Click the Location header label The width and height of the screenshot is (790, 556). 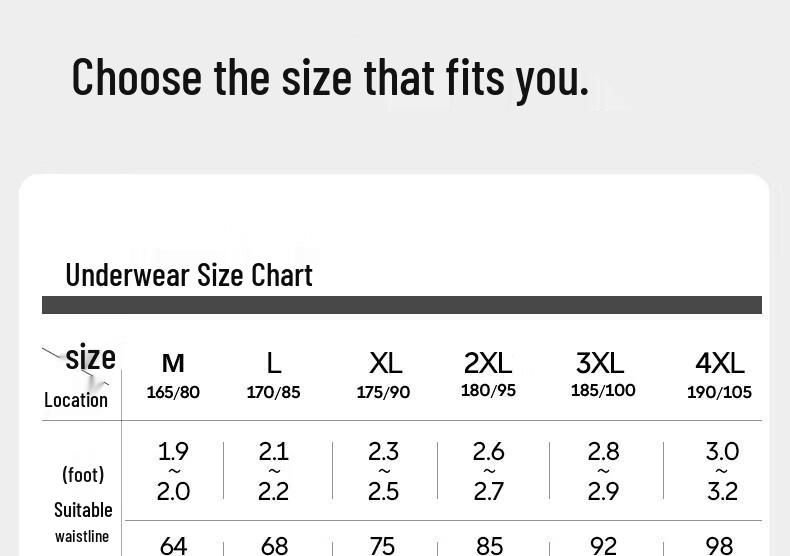pyautogui.click(x=76, y=400)
